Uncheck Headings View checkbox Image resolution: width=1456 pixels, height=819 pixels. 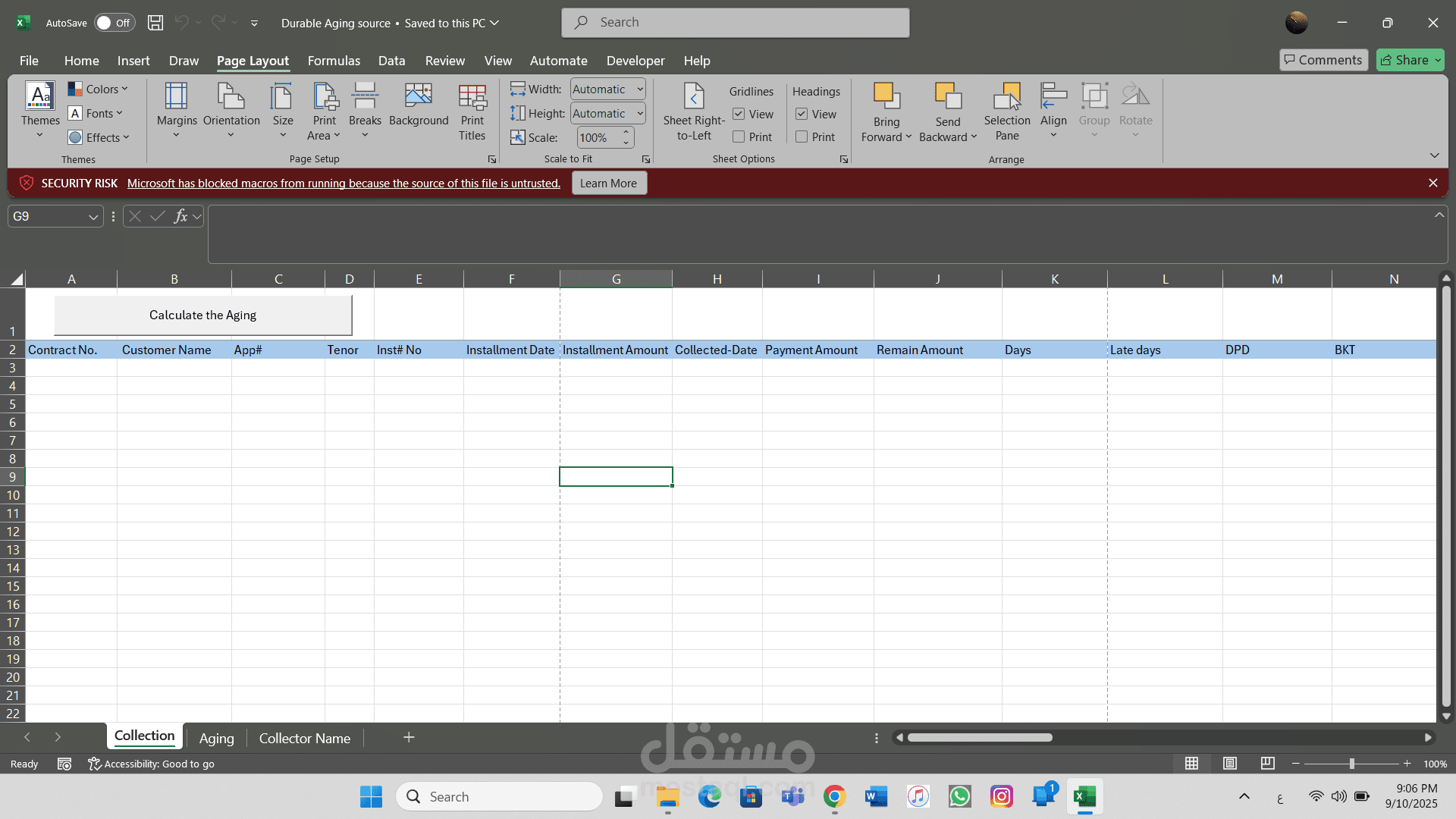[x=802, y=114]
